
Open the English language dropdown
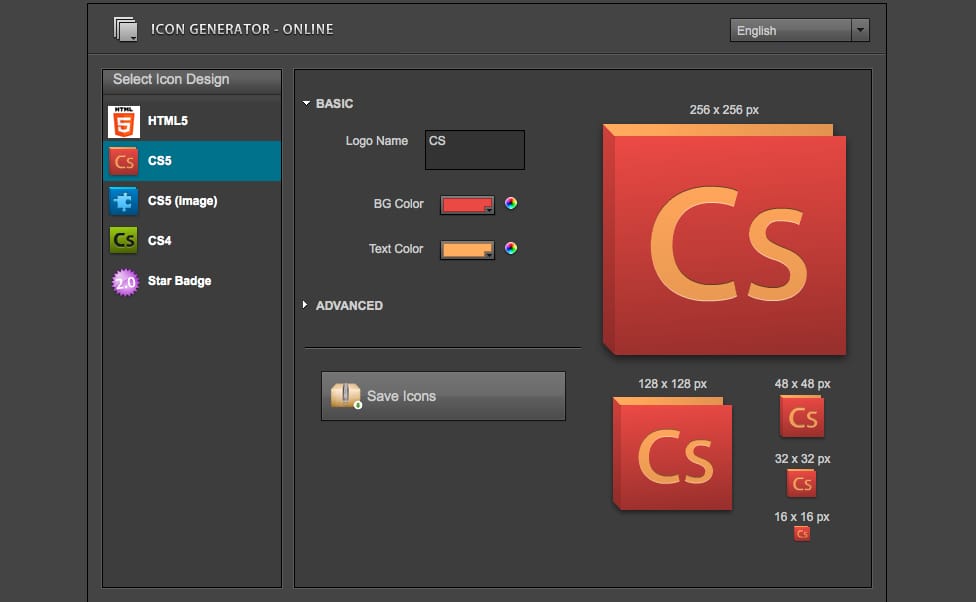799,30
